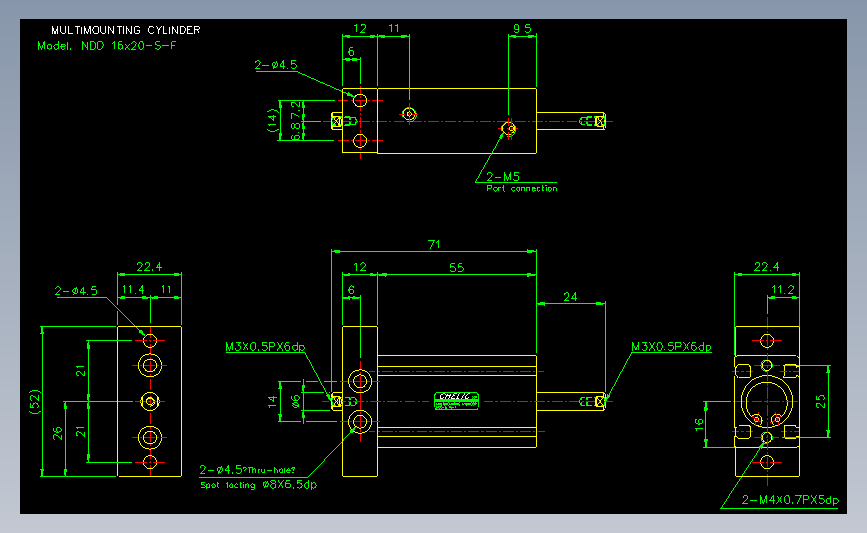
Task: Select the 16 vertical dimension
Action: tap(699, 425)
